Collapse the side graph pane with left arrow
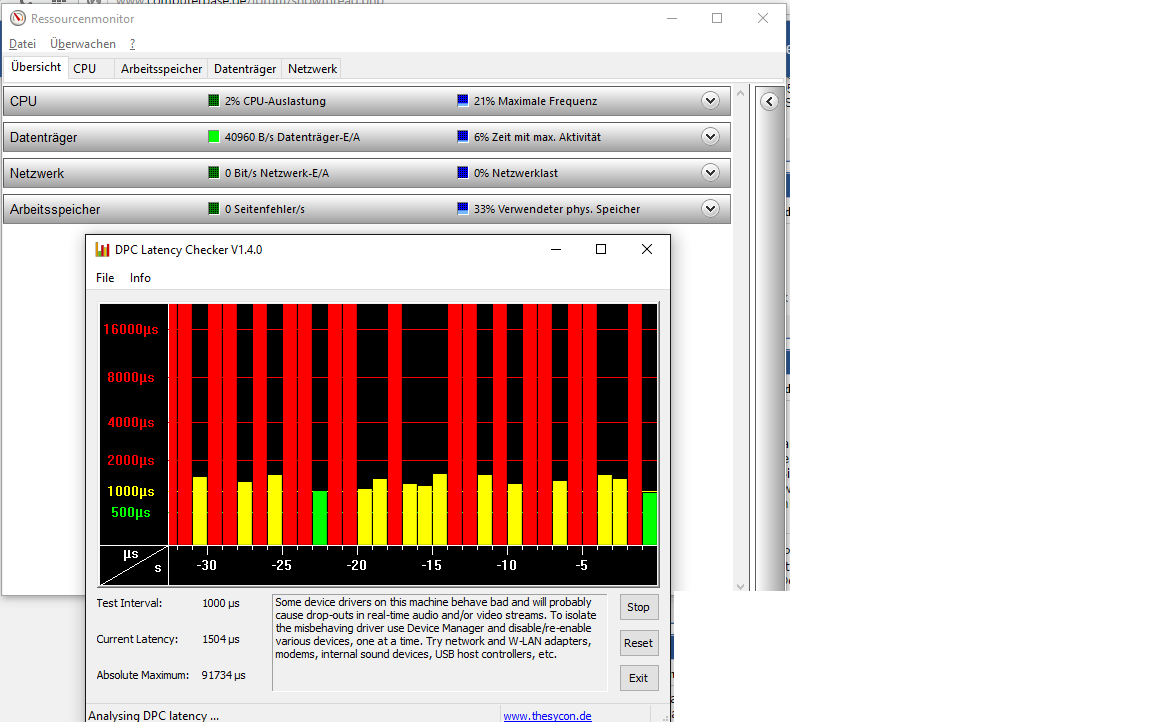1152x722 pixels. pos(769,101)
